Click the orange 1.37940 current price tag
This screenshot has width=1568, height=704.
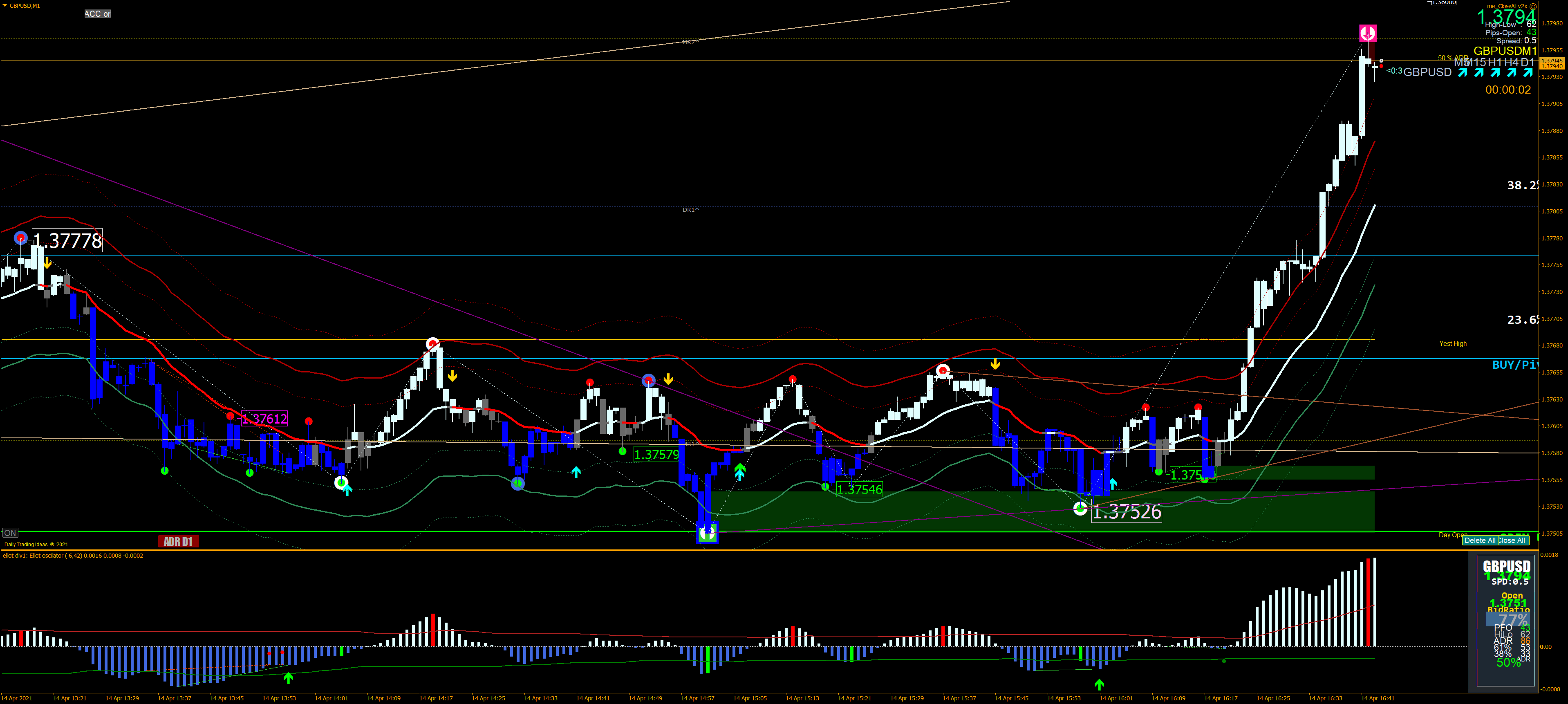tap(1552, 66)
